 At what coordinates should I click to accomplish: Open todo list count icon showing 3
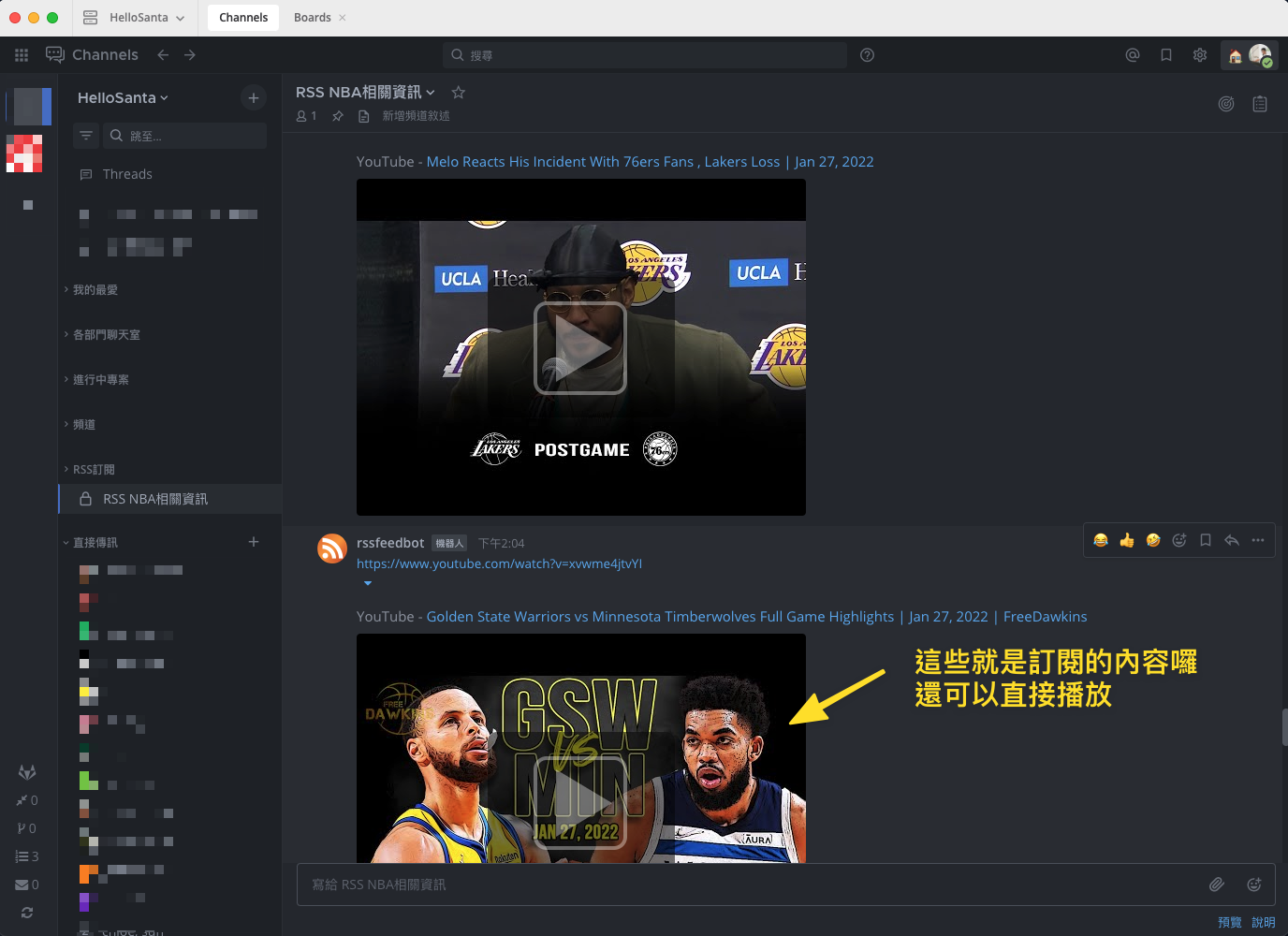click(x=27, y=856)
